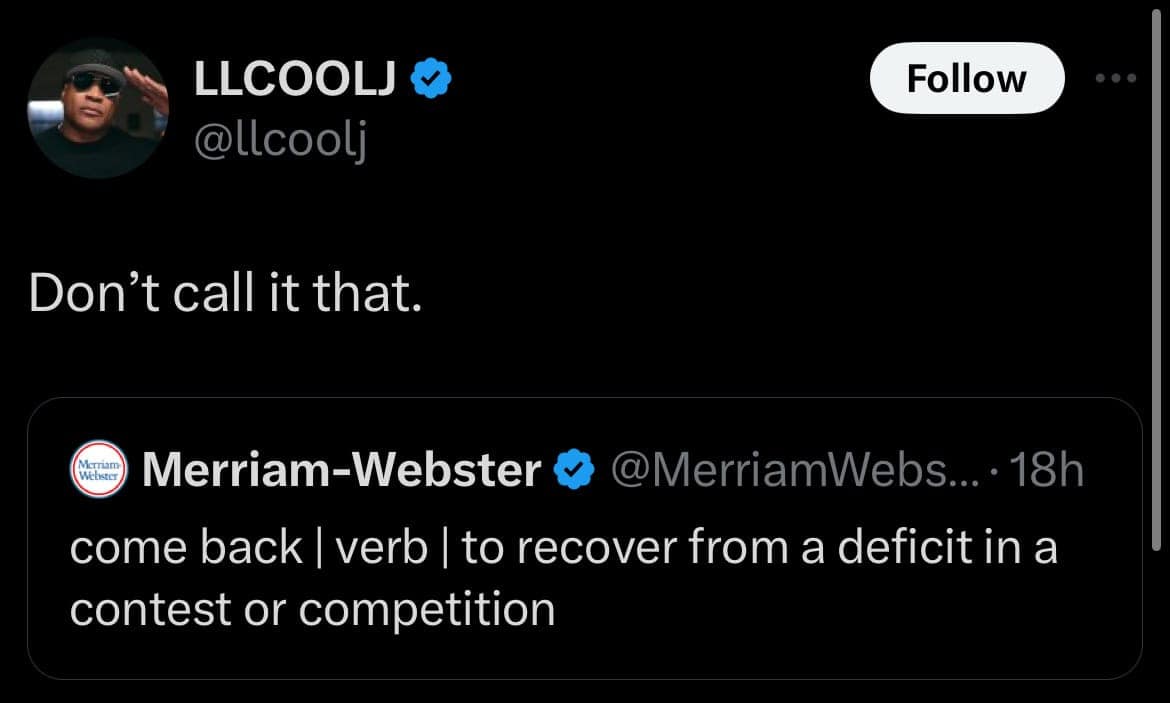Open the three-dot more options menu

pos(1116,79)
